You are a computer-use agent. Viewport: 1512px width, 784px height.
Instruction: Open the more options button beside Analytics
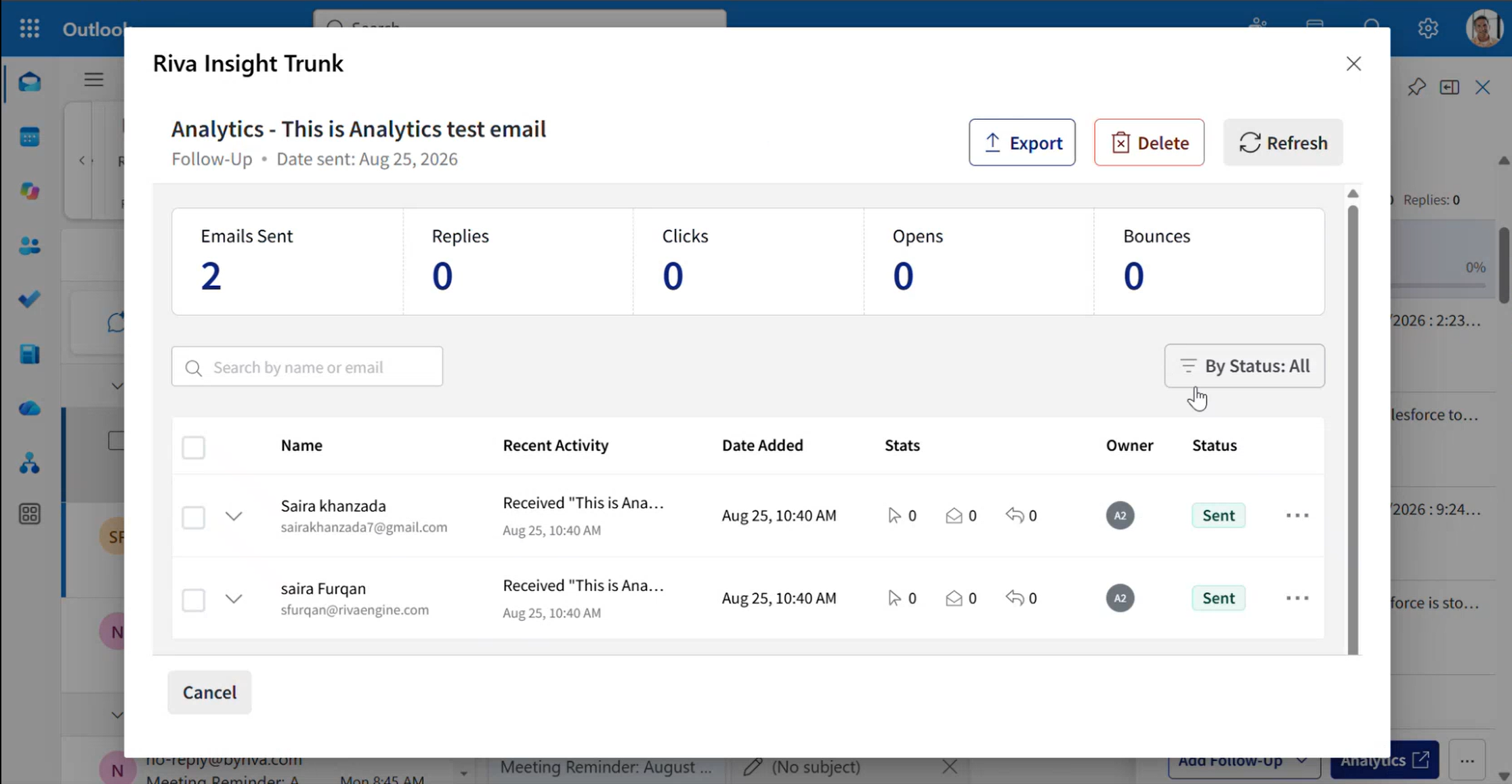pyautogui.click(x=1467, y=760)
